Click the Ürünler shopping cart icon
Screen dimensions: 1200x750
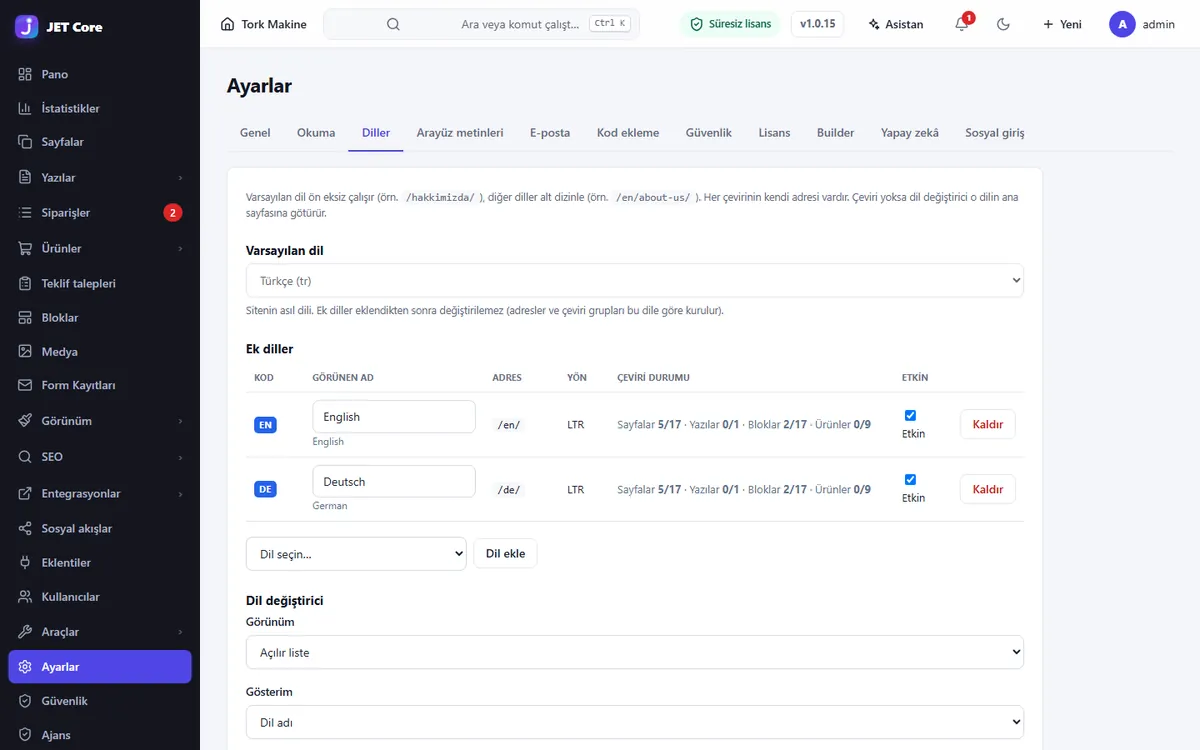25,248
